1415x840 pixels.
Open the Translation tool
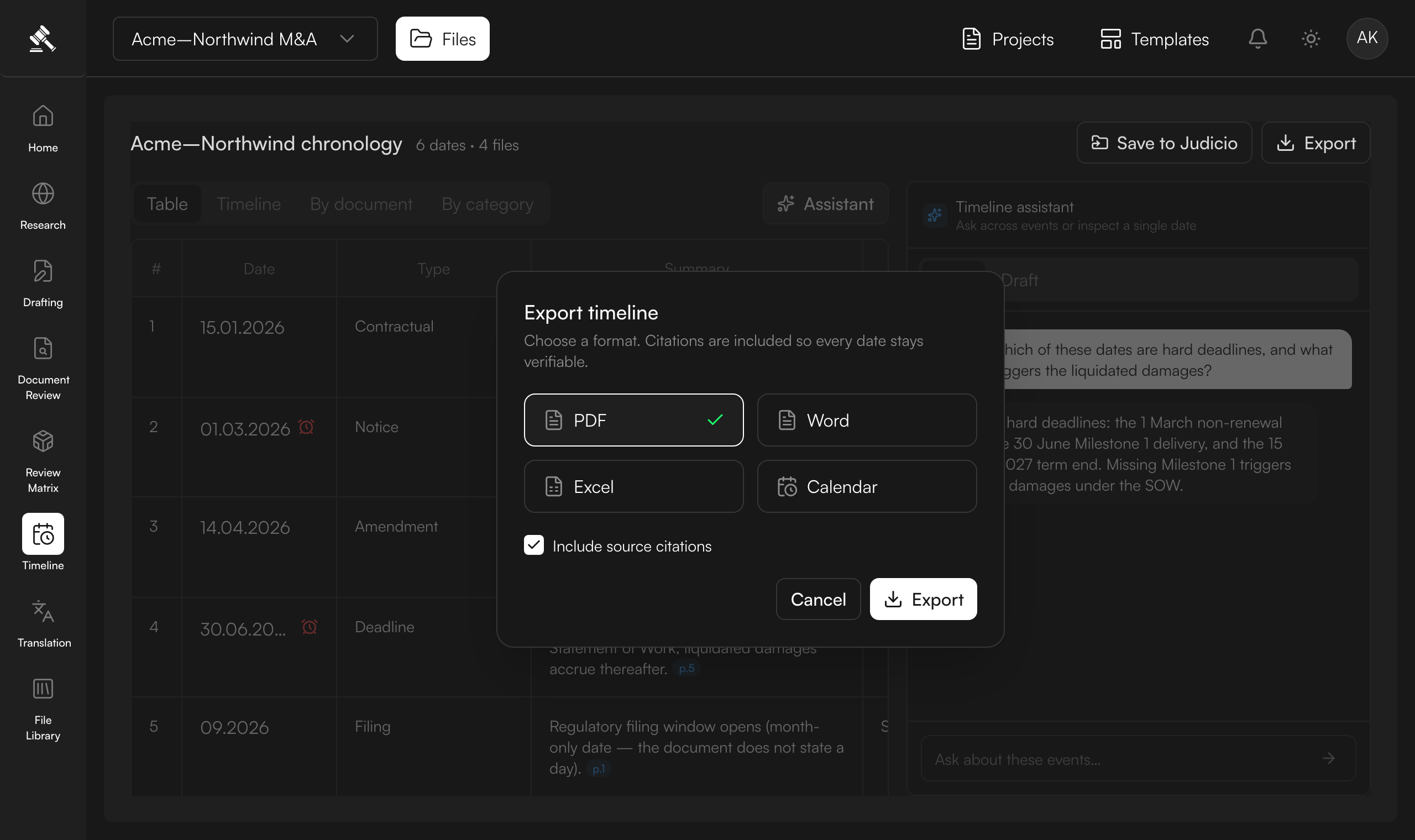[x=43, y=623]
